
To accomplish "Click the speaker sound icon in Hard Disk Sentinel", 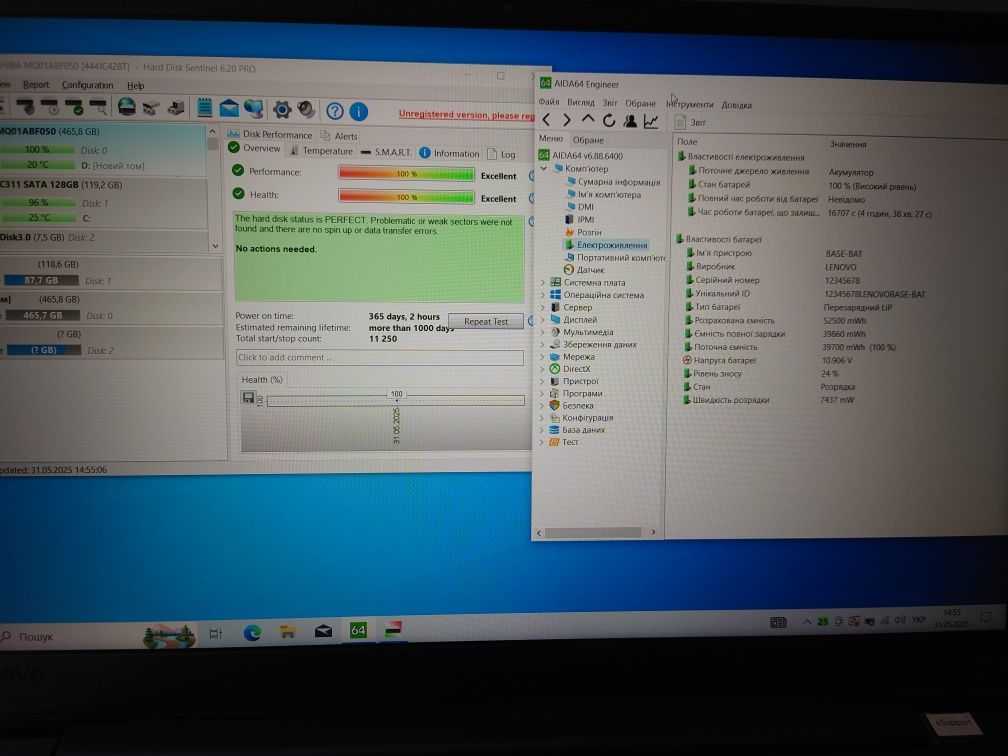I will 306,110.
